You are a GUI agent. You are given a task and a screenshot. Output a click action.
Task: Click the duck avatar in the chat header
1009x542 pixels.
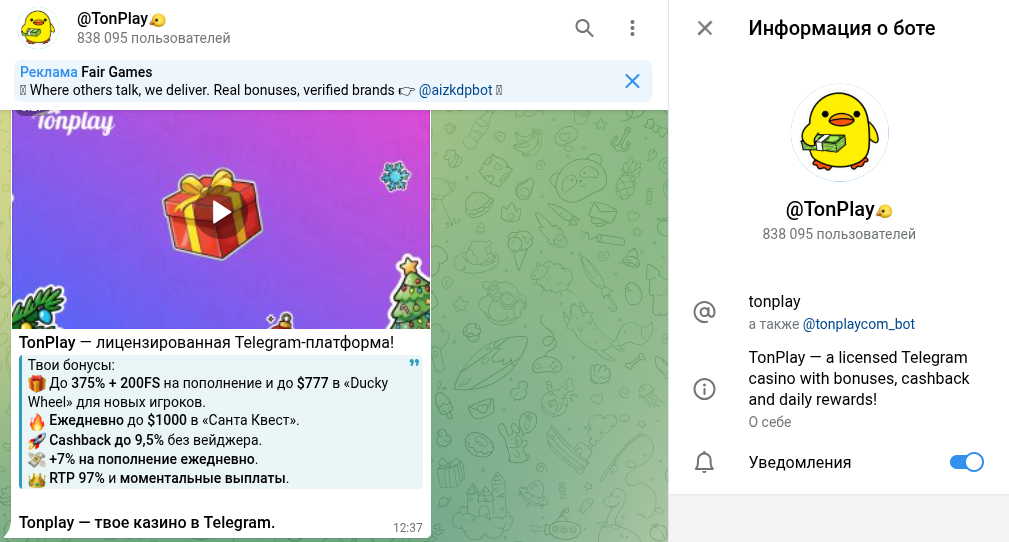point(38,28)
